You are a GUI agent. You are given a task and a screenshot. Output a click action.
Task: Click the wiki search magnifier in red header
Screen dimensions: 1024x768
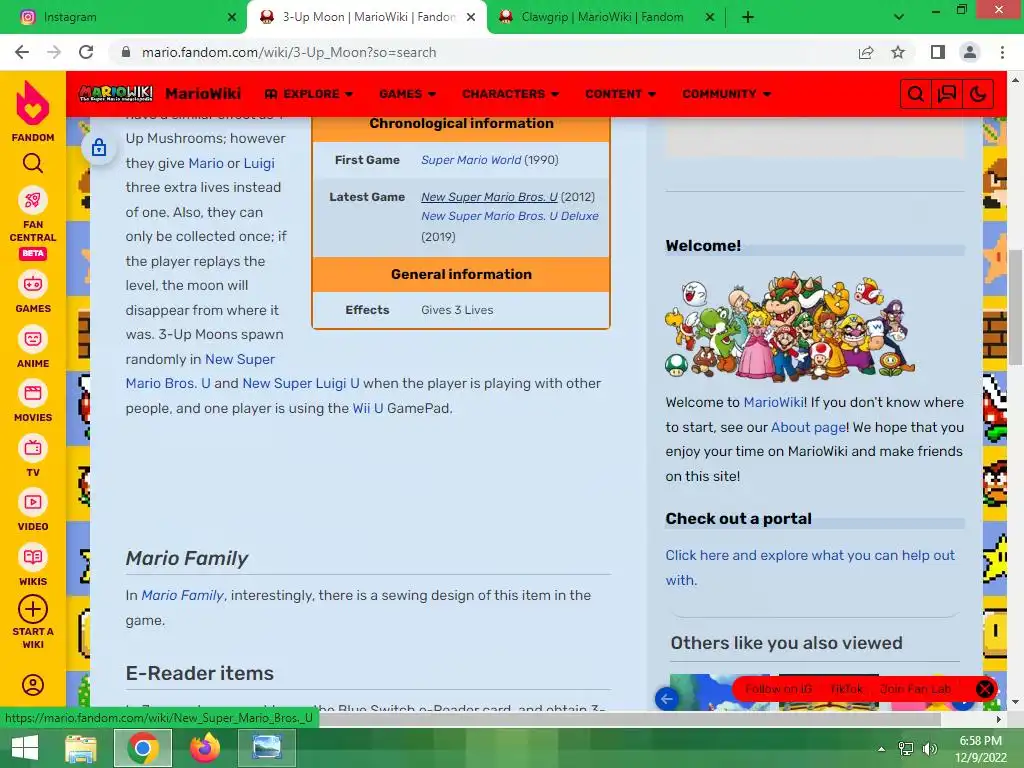click(916, 95)
